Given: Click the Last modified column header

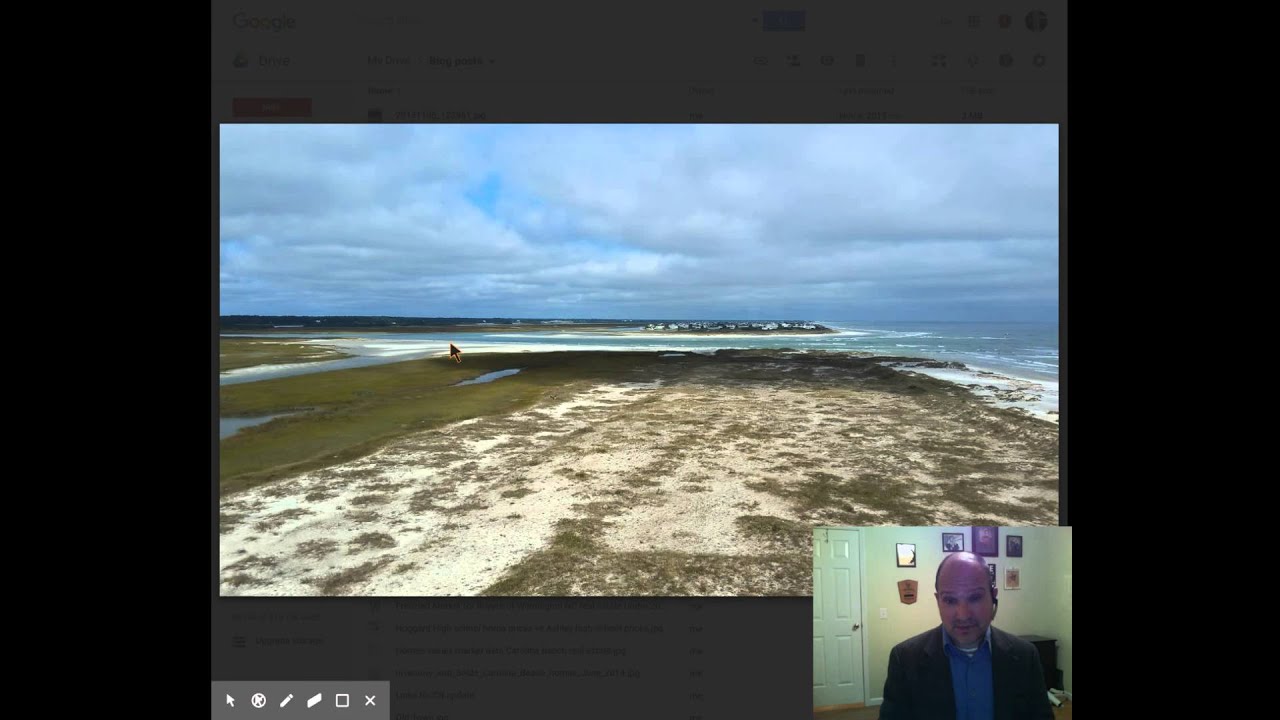Looking at the screenshot, I should 865,91.
